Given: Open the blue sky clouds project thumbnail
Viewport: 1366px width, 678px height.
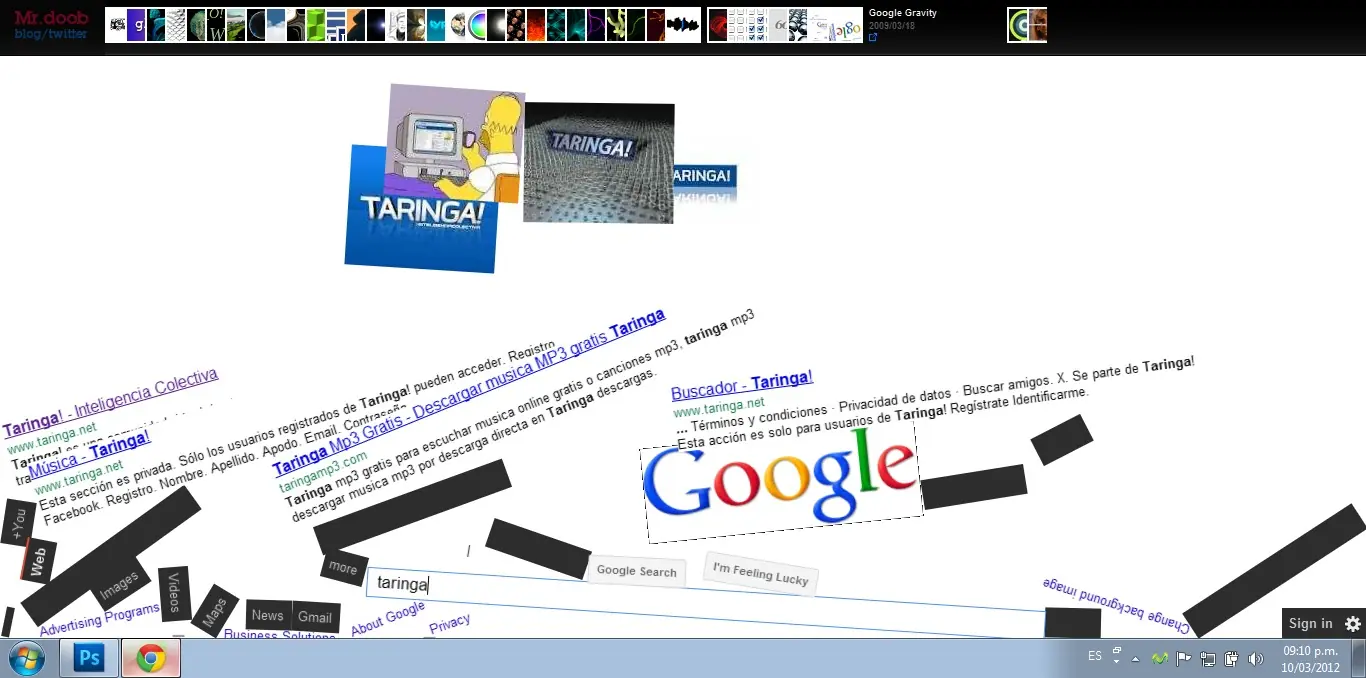Looking at the screenshot, I should [277, 25].
